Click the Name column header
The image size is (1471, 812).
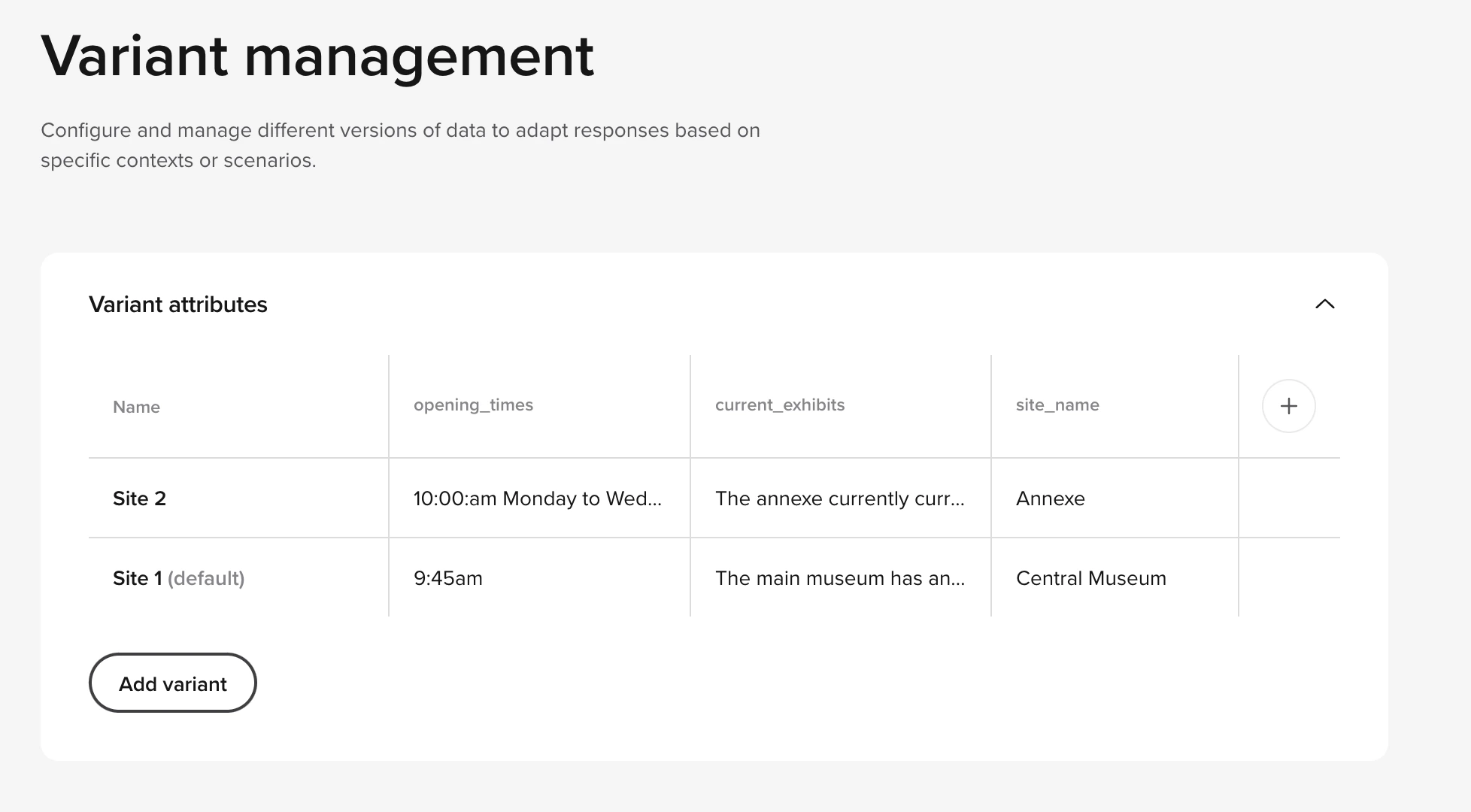click(136, 407)
